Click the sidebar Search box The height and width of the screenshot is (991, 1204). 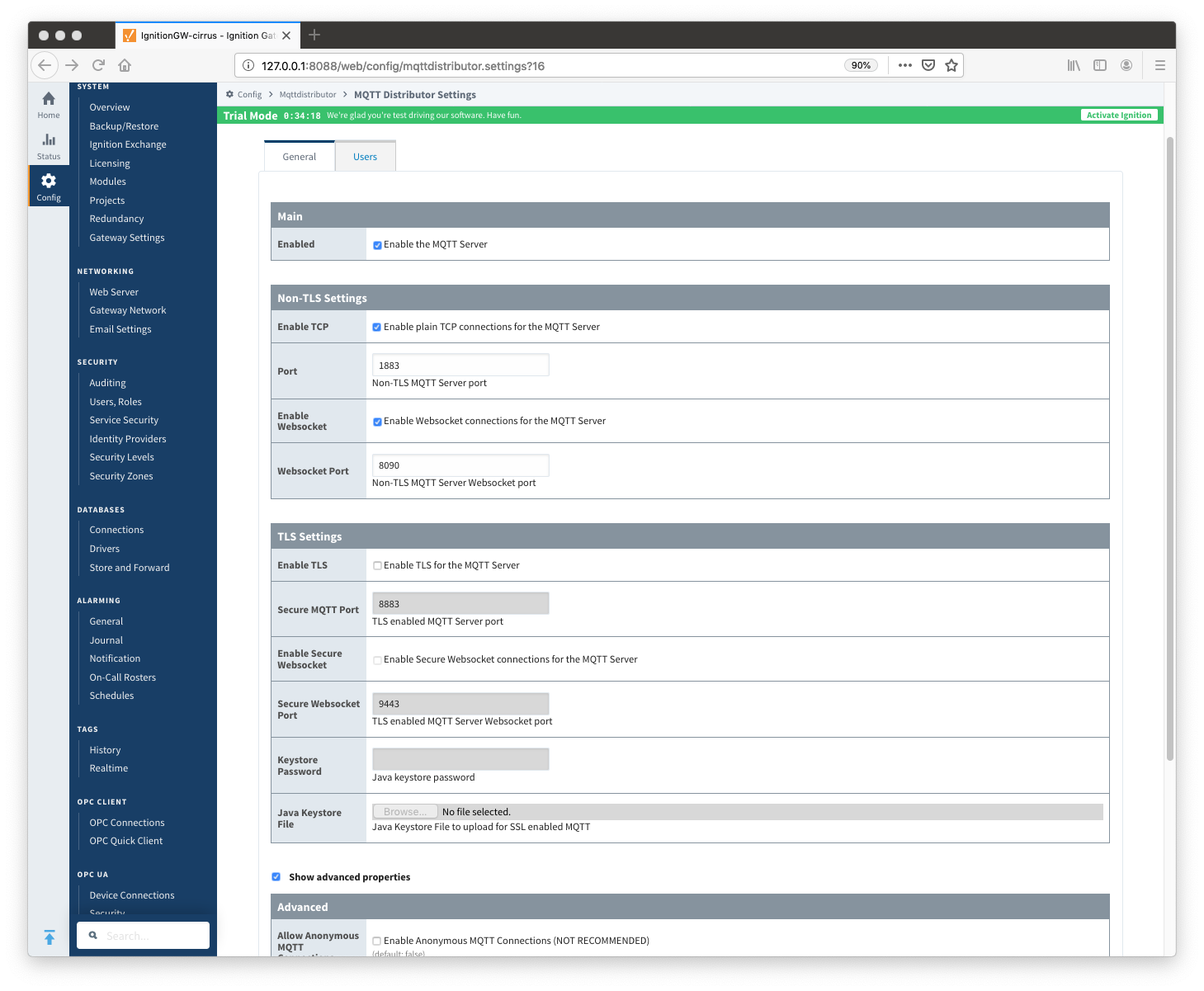pos(143,936)
